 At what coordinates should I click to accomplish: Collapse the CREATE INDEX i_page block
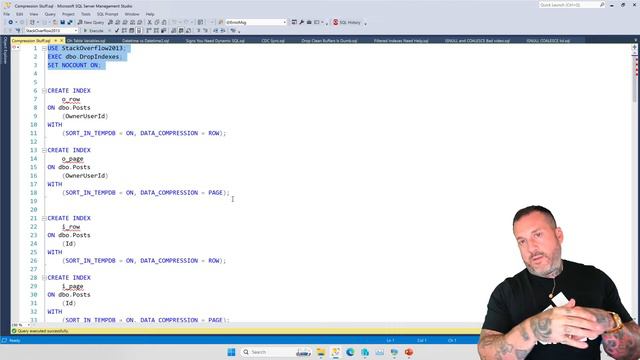44,278
